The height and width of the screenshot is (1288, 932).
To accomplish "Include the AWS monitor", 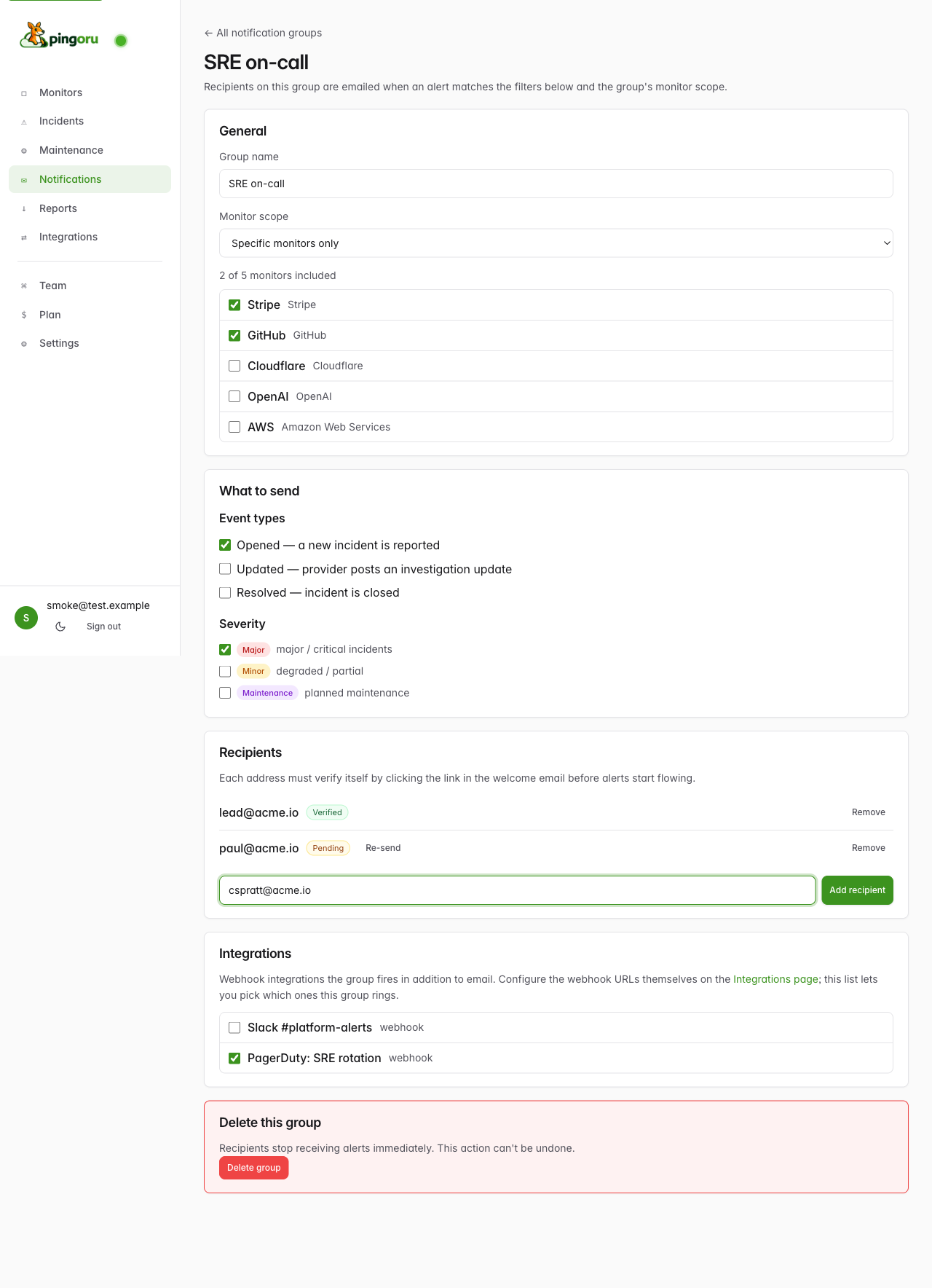I will point(234,427).
